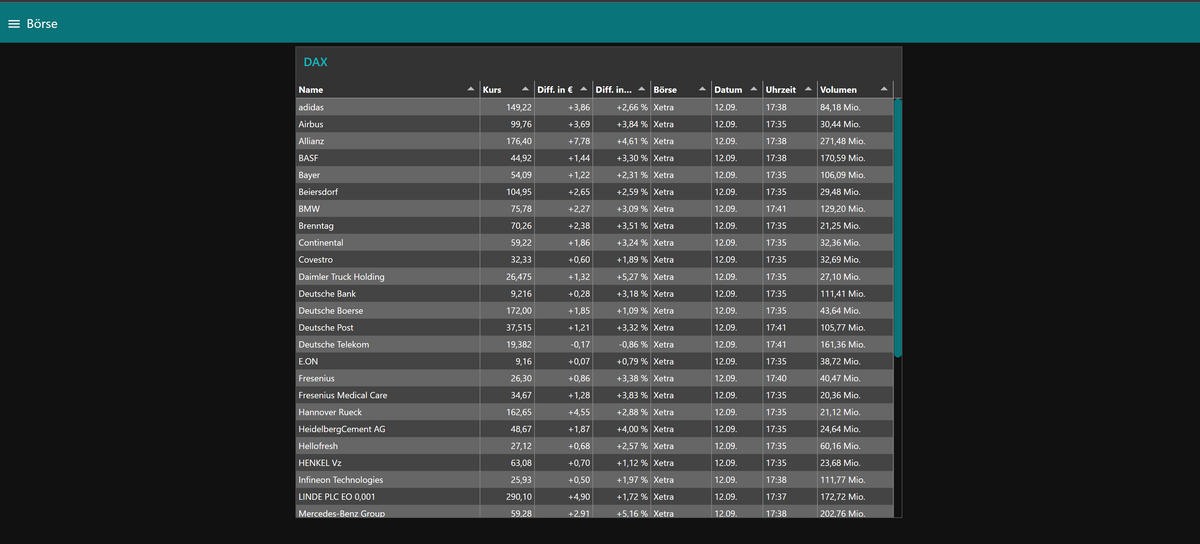Select the Continental row name
Viewport: 1200px width, 544px height.
[321, 243]
